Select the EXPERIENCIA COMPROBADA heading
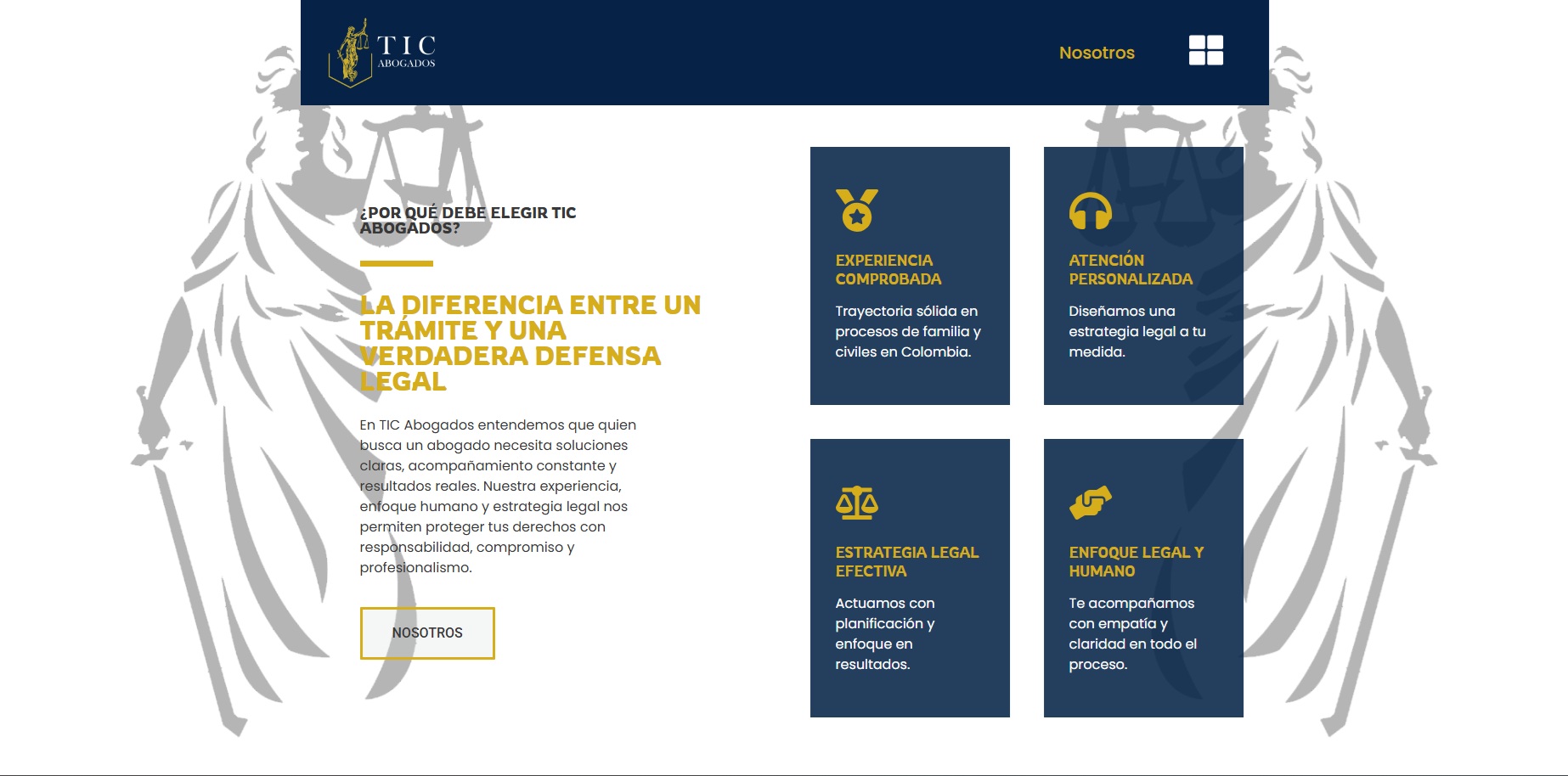This screenshot has width=1568, height=776. [x=888, y=269]
